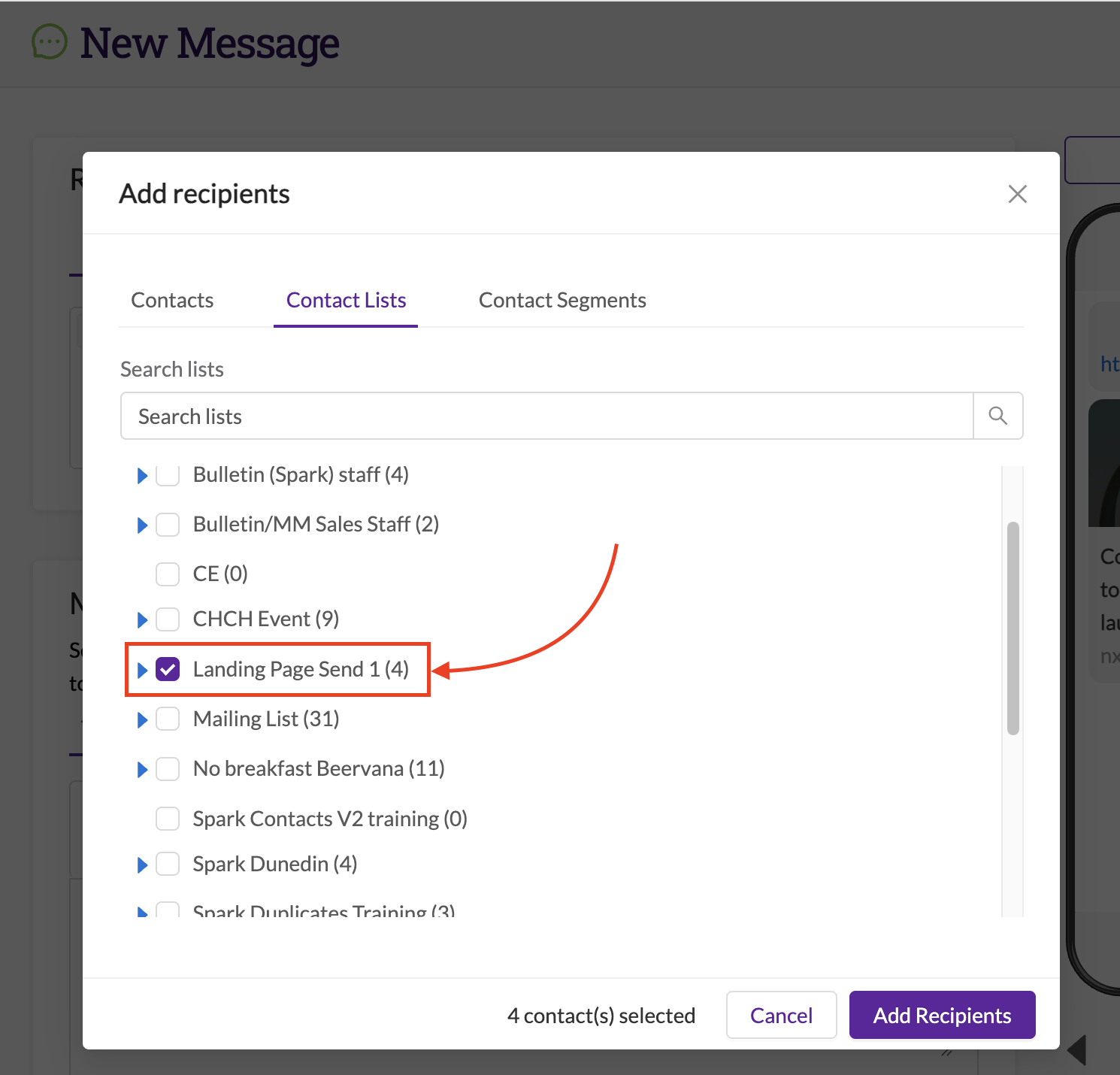Close the Add recipients dialog
The image size is (1120, 1075).
[1017, 193]
